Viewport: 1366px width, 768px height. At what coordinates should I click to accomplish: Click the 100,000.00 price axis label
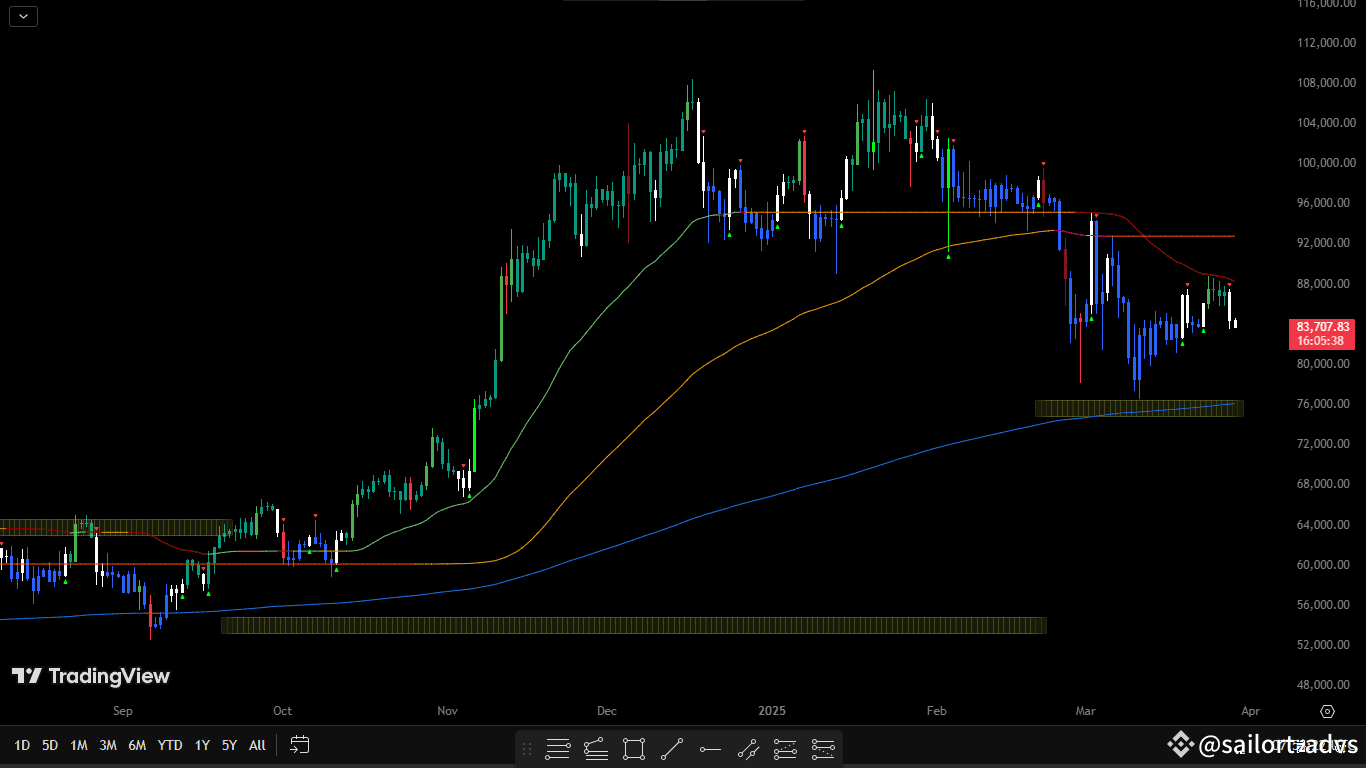tap(1326, 163)
